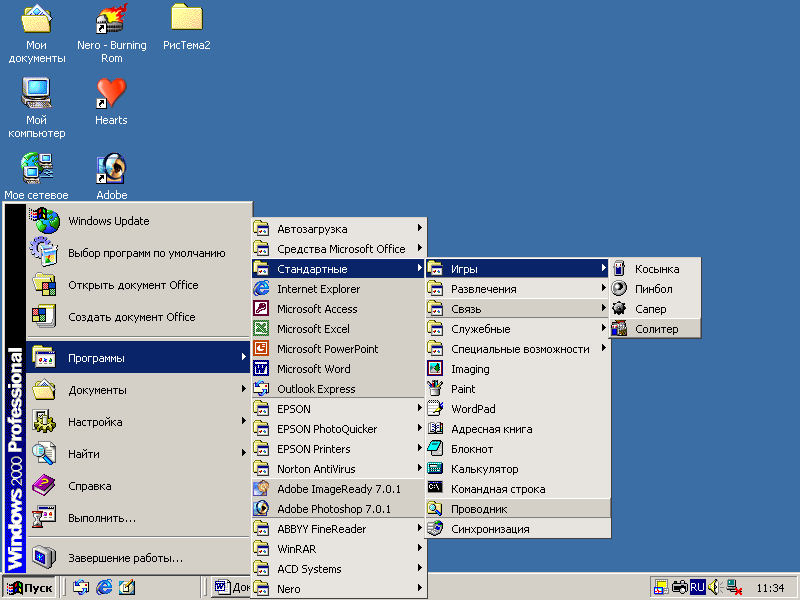Click the WordPad icon
The height and width of the screenshot is (600, 800).
click(435, 409)
